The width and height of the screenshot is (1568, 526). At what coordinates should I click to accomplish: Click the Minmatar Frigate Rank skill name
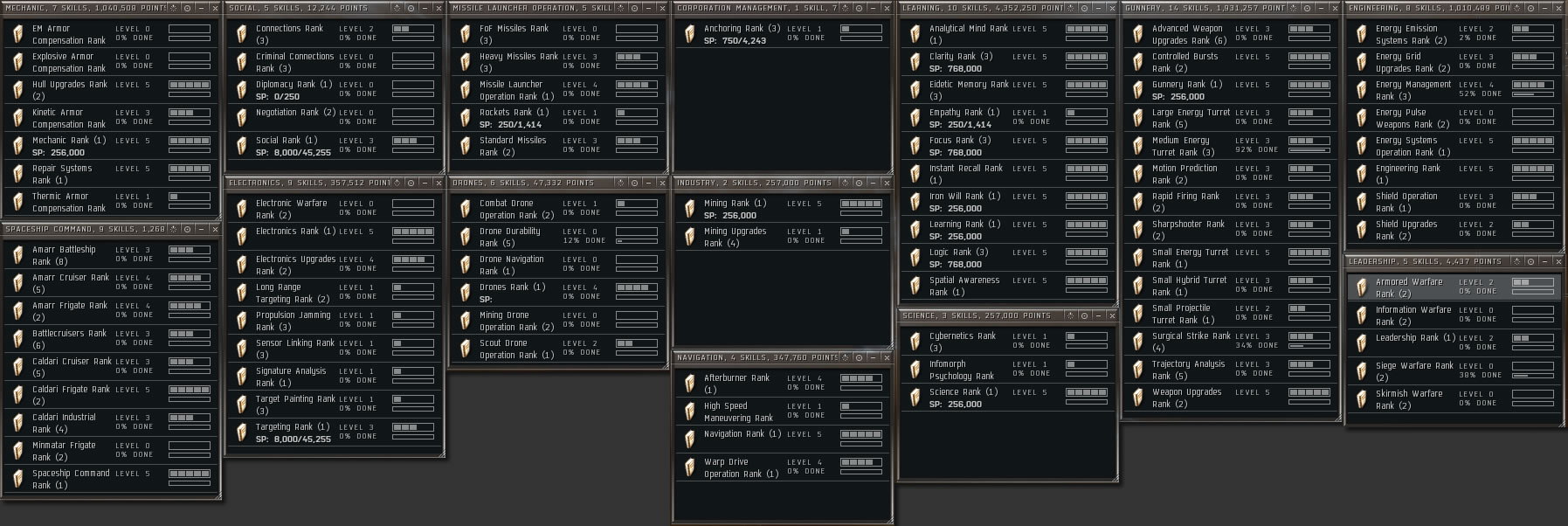pyautogui.click(x=64, y=451)
